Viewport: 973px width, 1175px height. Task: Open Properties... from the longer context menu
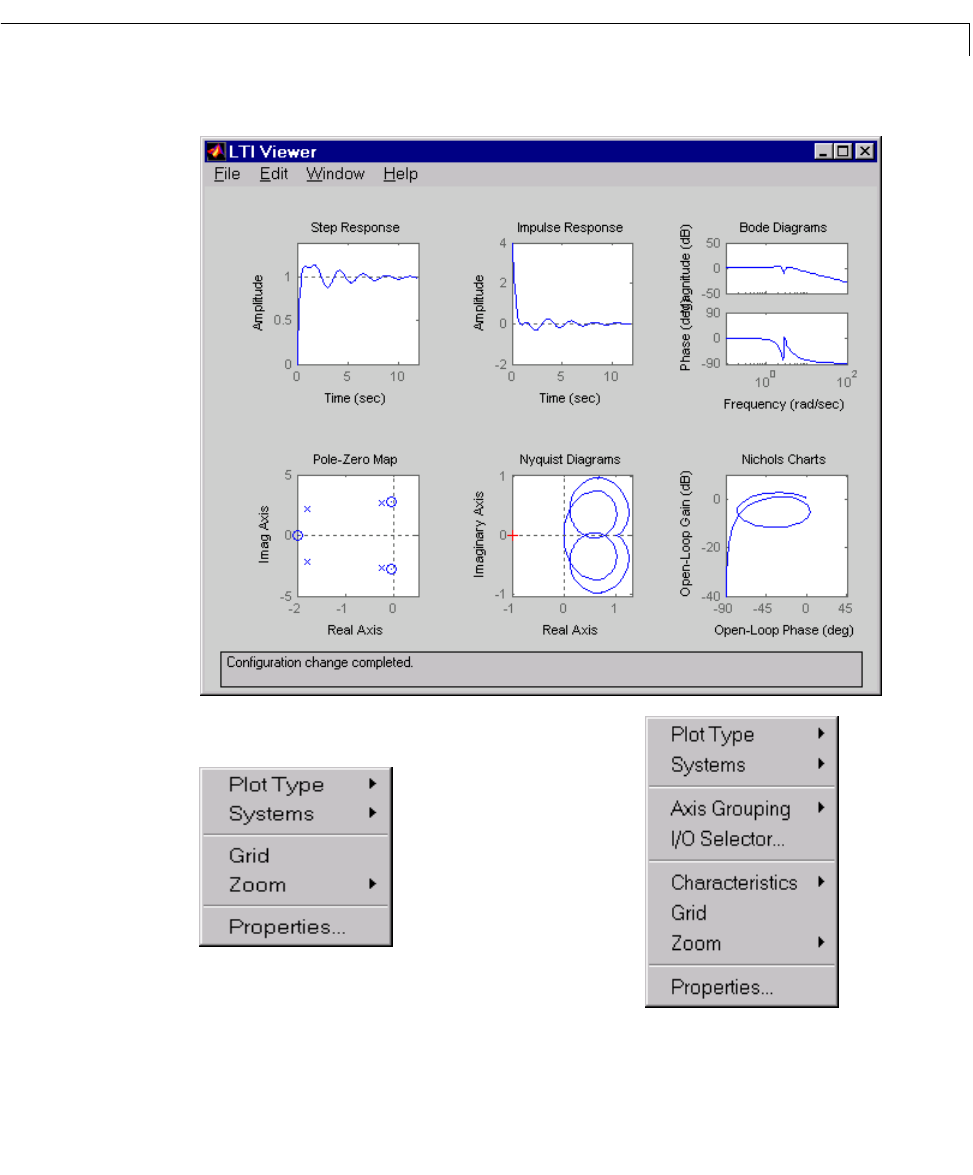pos(742,987)
